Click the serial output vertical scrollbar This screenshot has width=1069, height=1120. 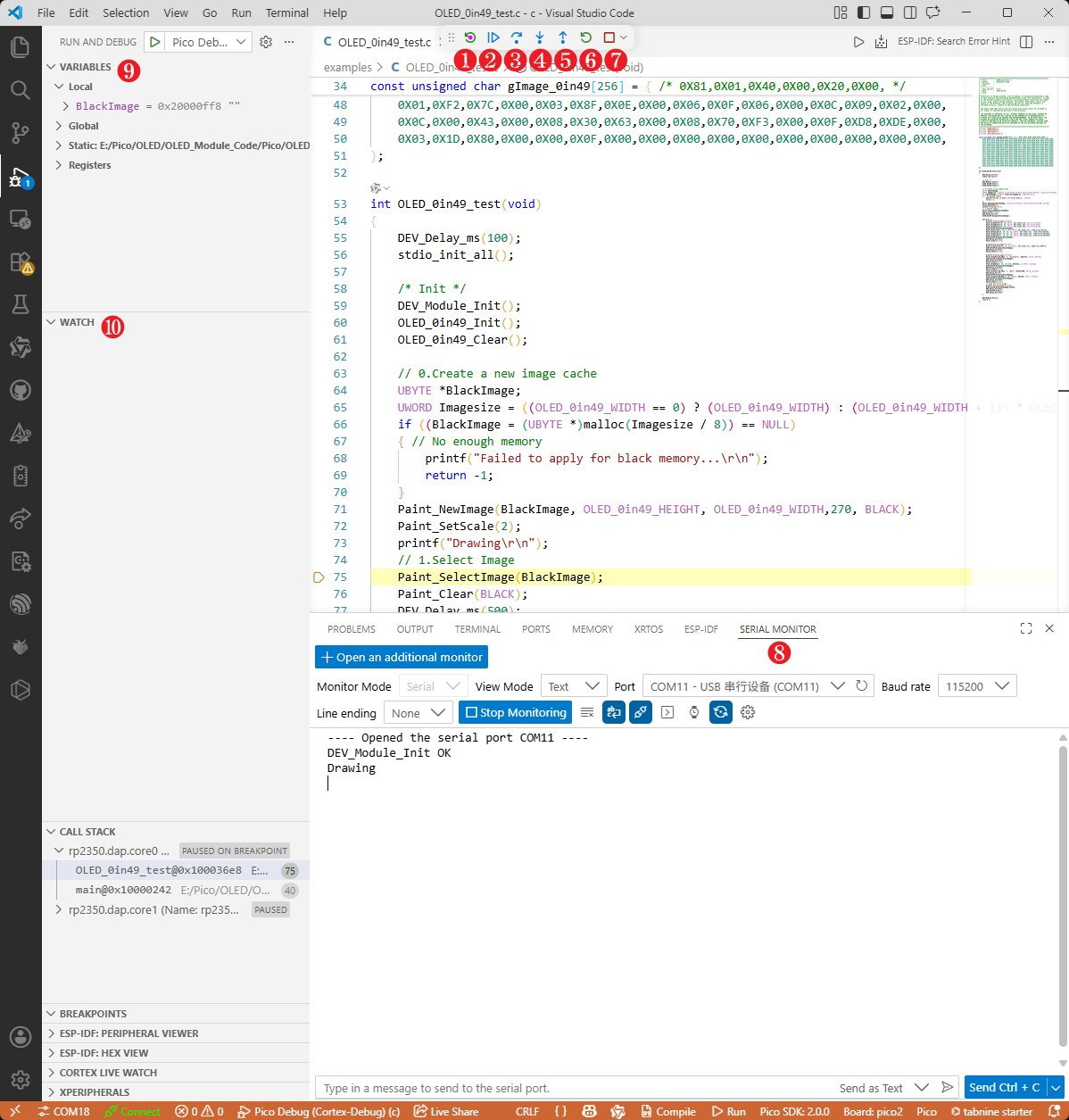tap(1062, 898)
